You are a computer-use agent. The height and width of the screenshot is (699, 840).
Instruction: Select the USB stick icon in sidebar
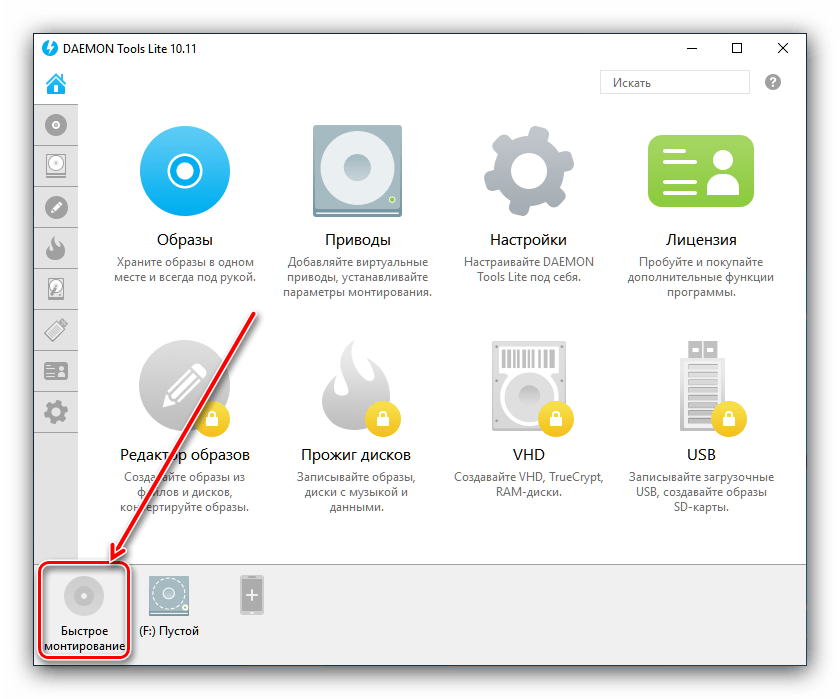[x=56, y=330]
